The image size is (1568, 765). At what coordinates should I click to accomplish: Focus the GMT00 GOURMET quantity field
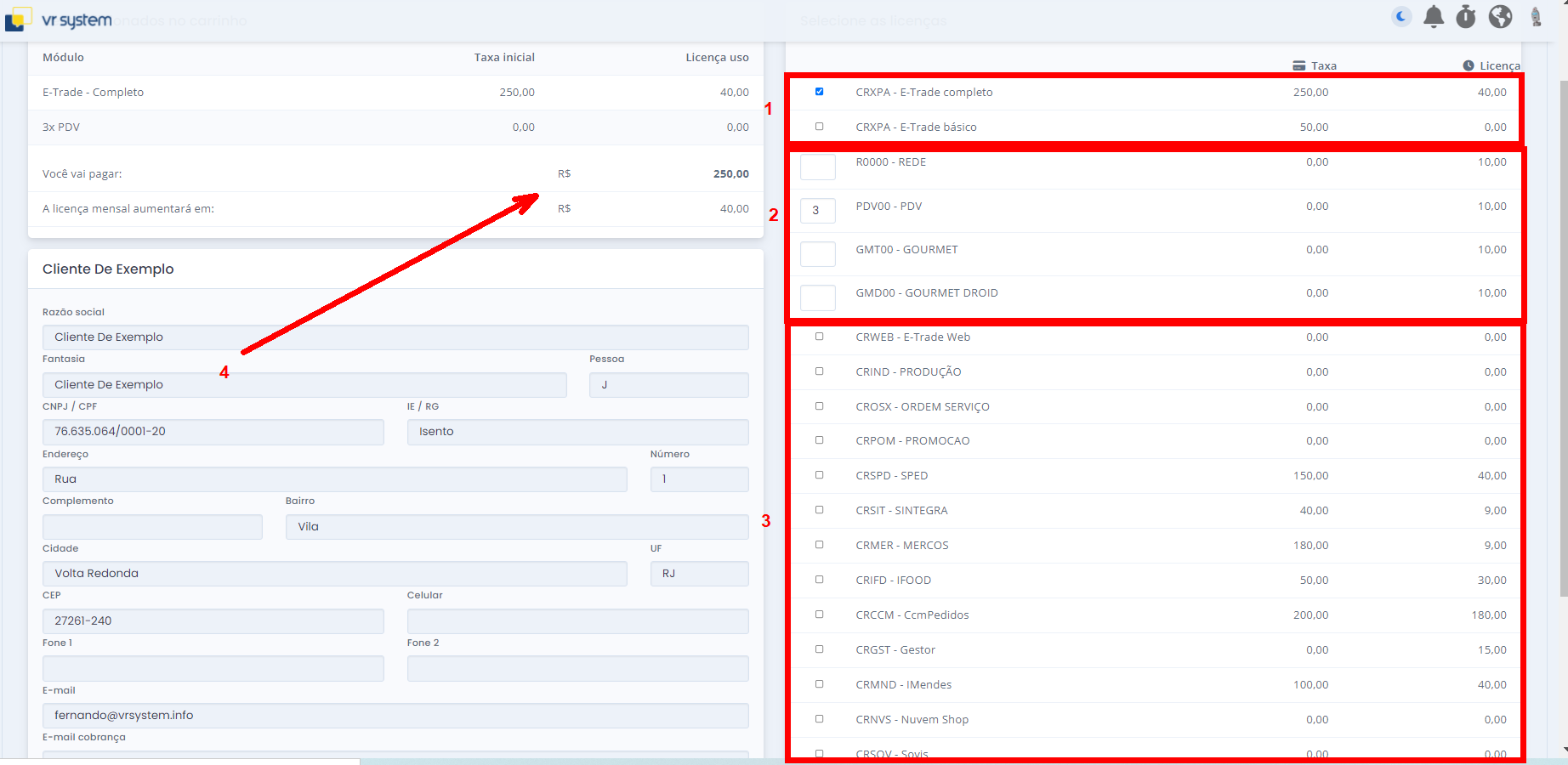point(818,254)
